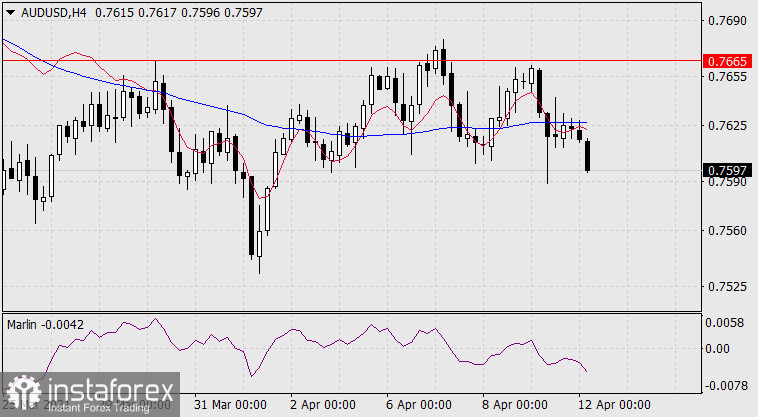Select the 6 Apr 00:00 time label
The height and width of the screenshot is (417, 758).
pyautogui.click(x=419, y=405)
